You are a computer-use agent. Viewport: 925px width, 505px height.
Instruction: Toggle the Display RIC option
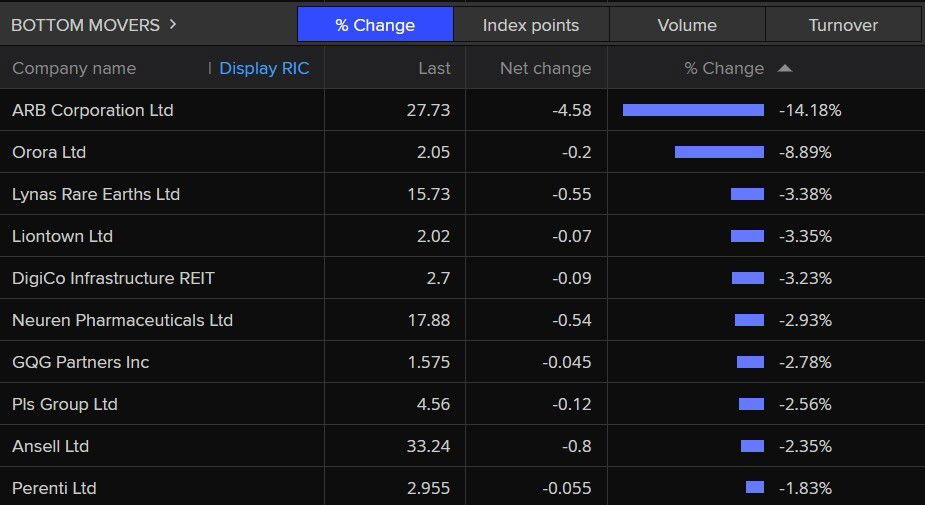coord(264,68)
